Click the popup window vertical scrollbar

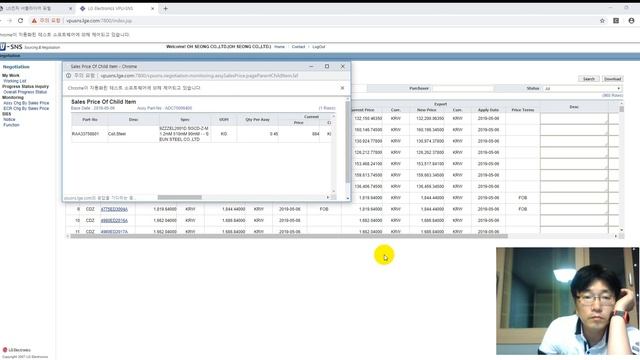[348, 141]
